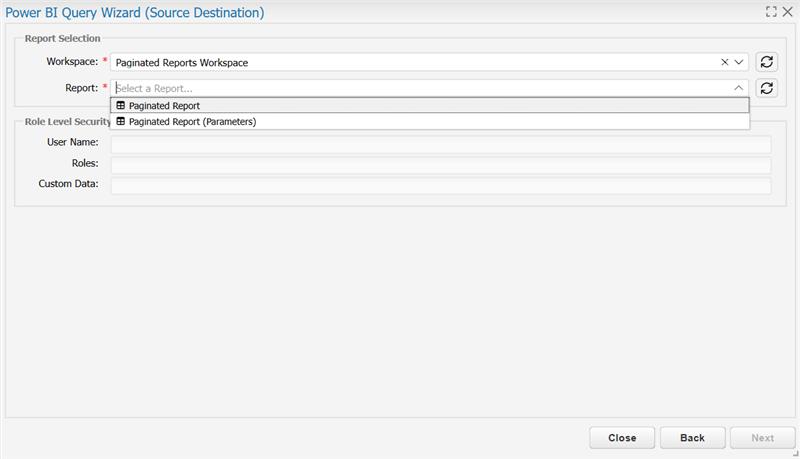
Task: Select the Paginated Report option
Action: tap(430, 106)
